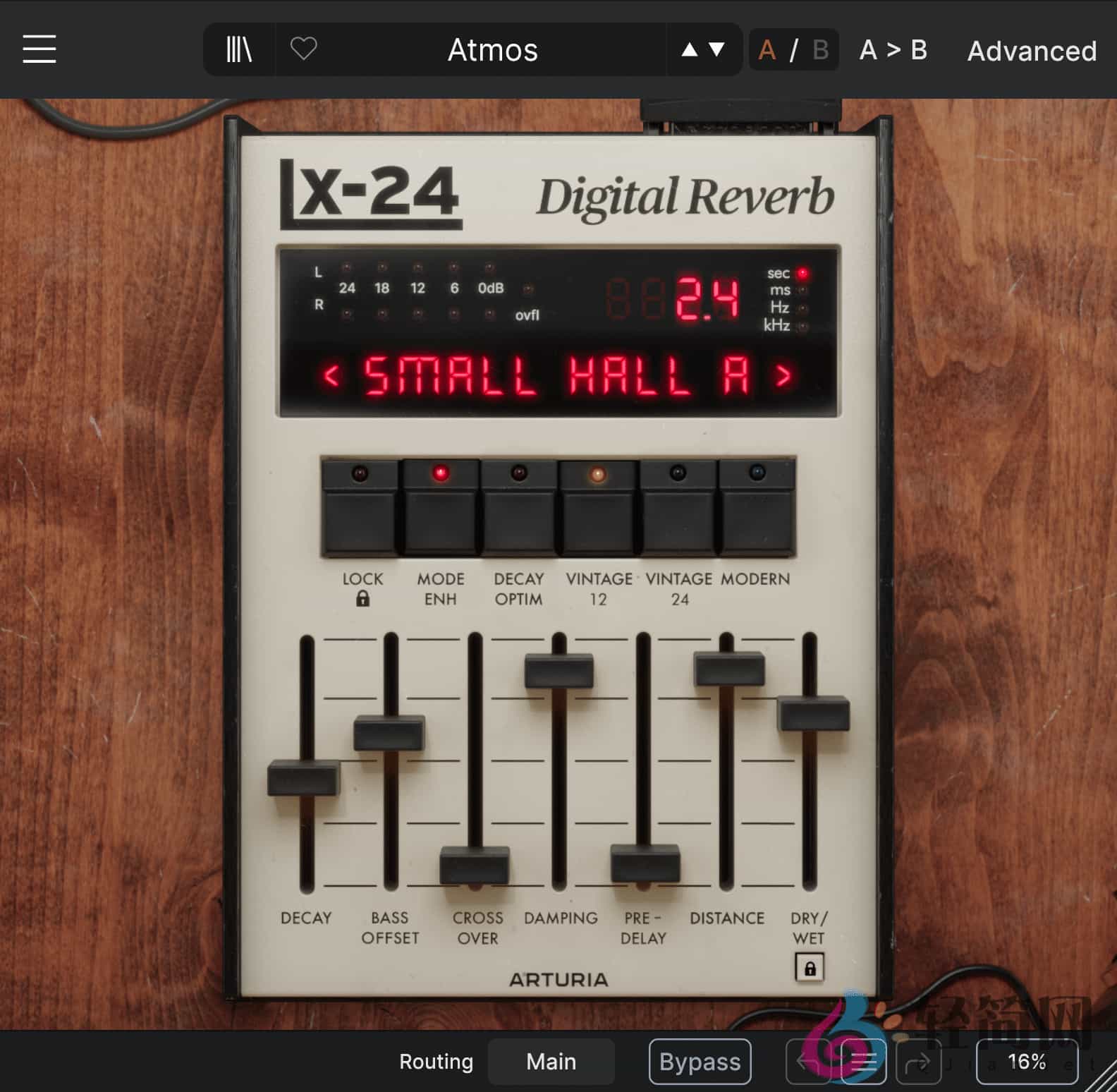
Task: Click the Bypass button
Action: 700,1062
